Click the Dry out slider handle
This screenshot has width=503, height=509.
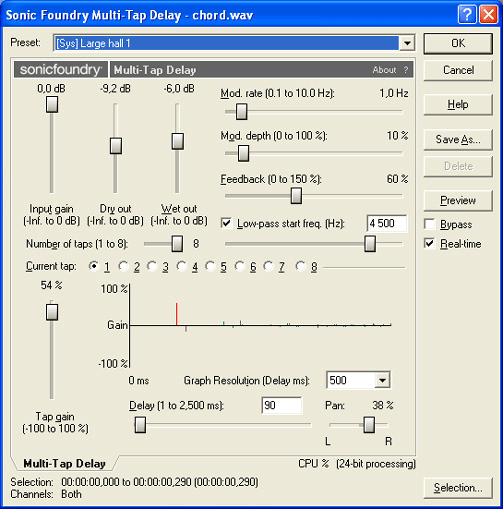(x=116, y=146)
